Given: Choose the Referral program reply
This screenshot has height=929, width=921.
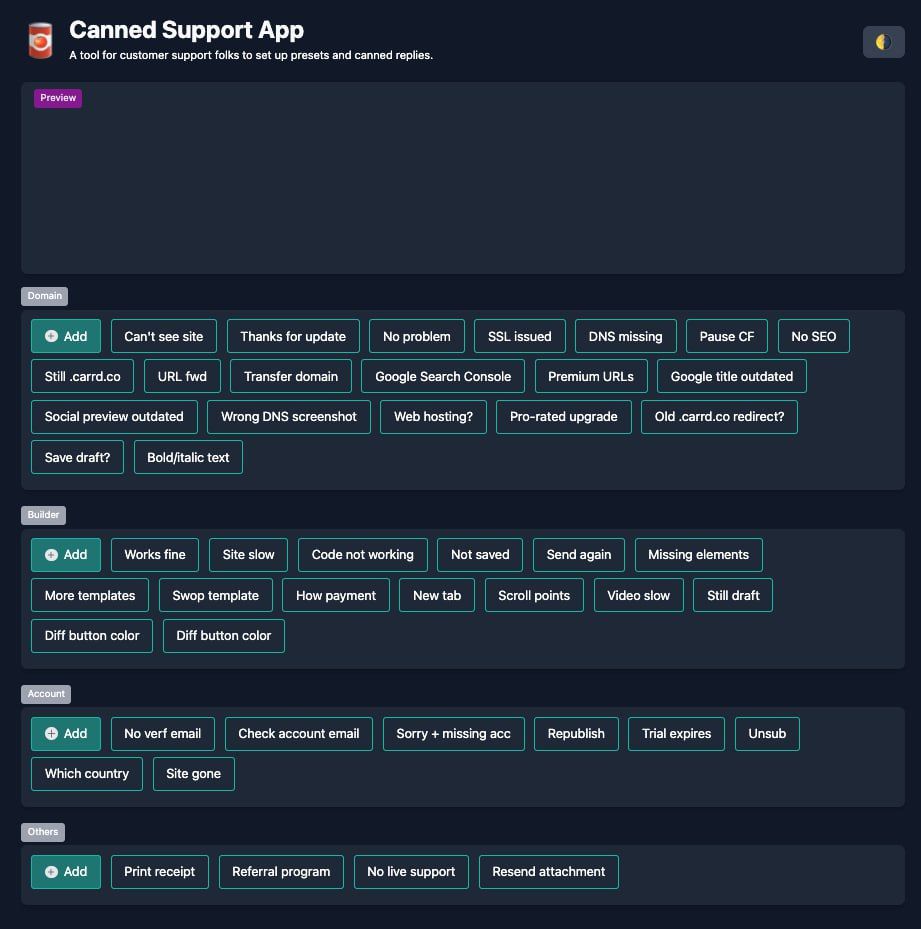Looking at the screenshot, I should click(281, 872).
